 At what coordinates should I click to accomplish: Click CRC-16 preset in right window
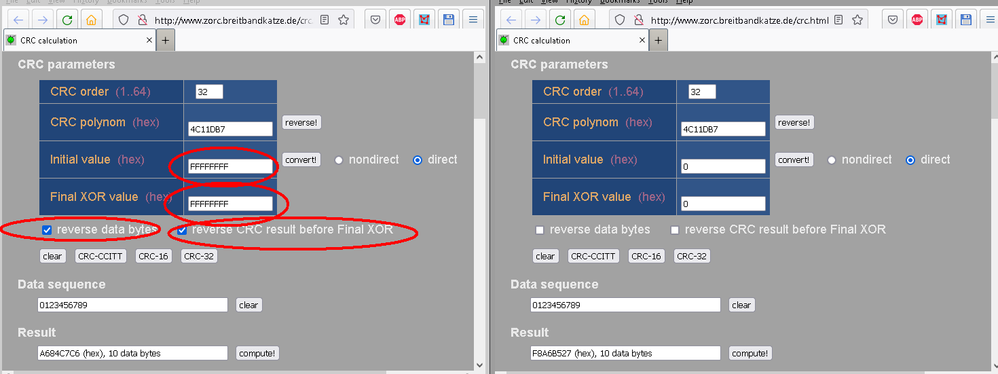(x=647, y=256)
